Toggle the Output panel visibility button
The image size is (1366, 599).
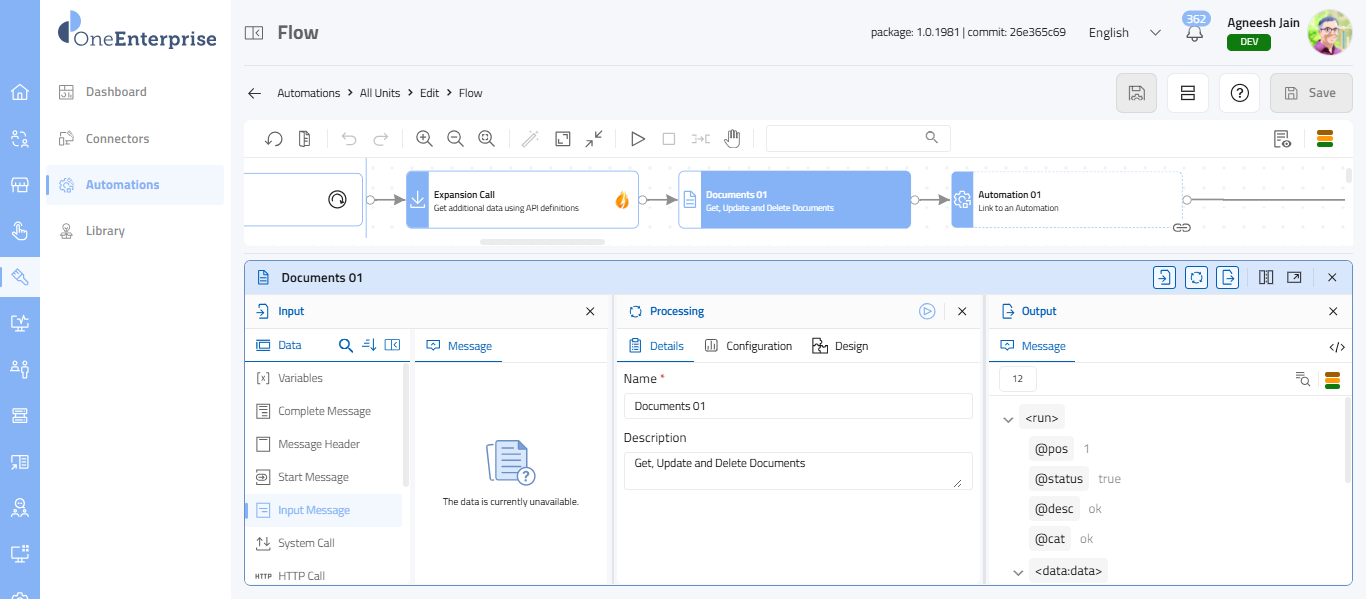(1228, 278)
